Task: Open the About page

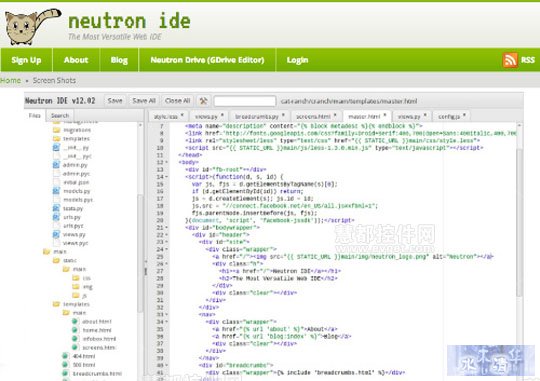Action: click(x=76, y=60)
